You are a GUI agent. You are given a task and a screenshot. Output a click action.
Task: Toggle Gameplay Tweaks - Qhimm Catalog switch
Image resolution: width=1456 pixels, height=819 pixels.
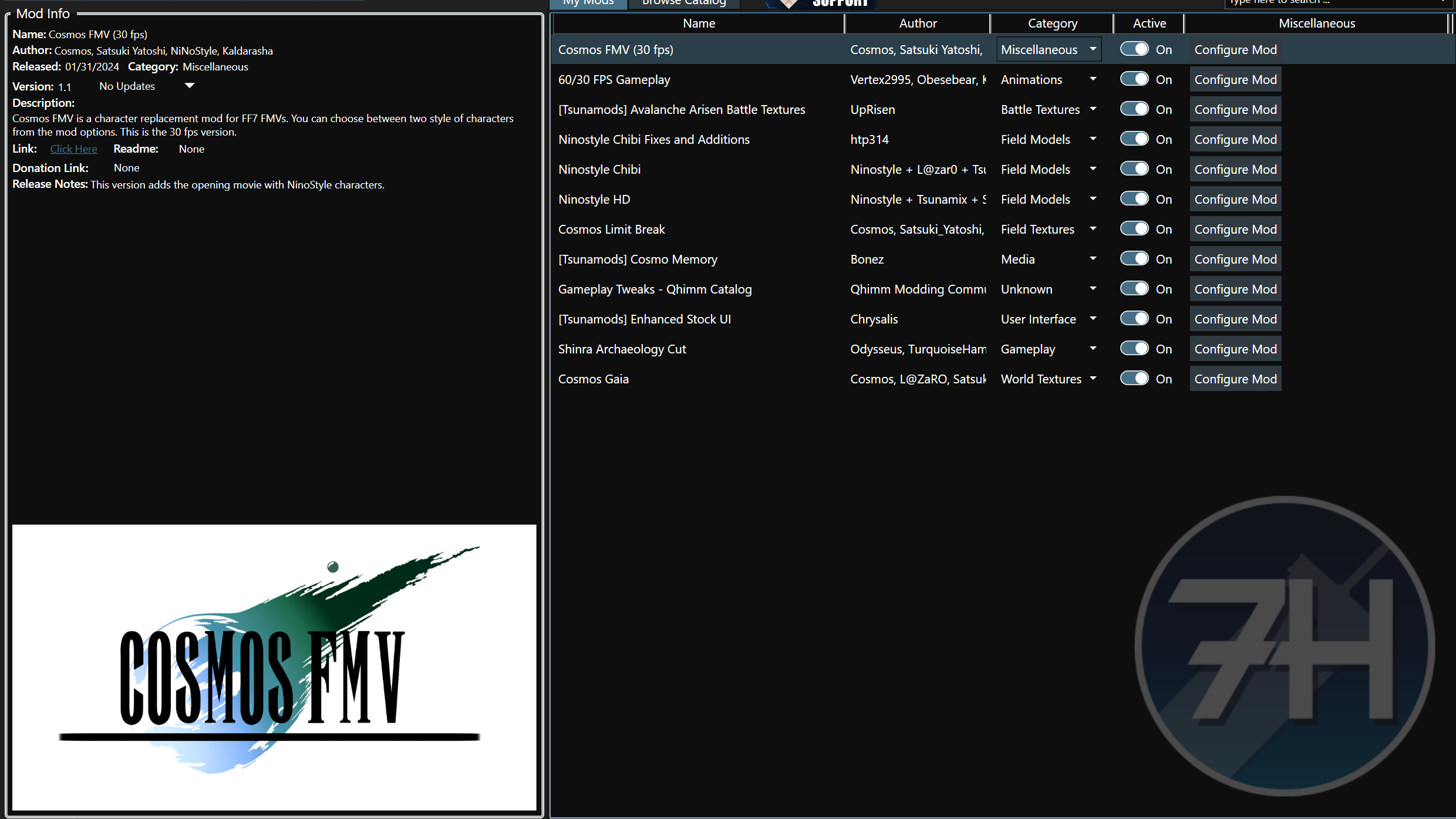1134,289
